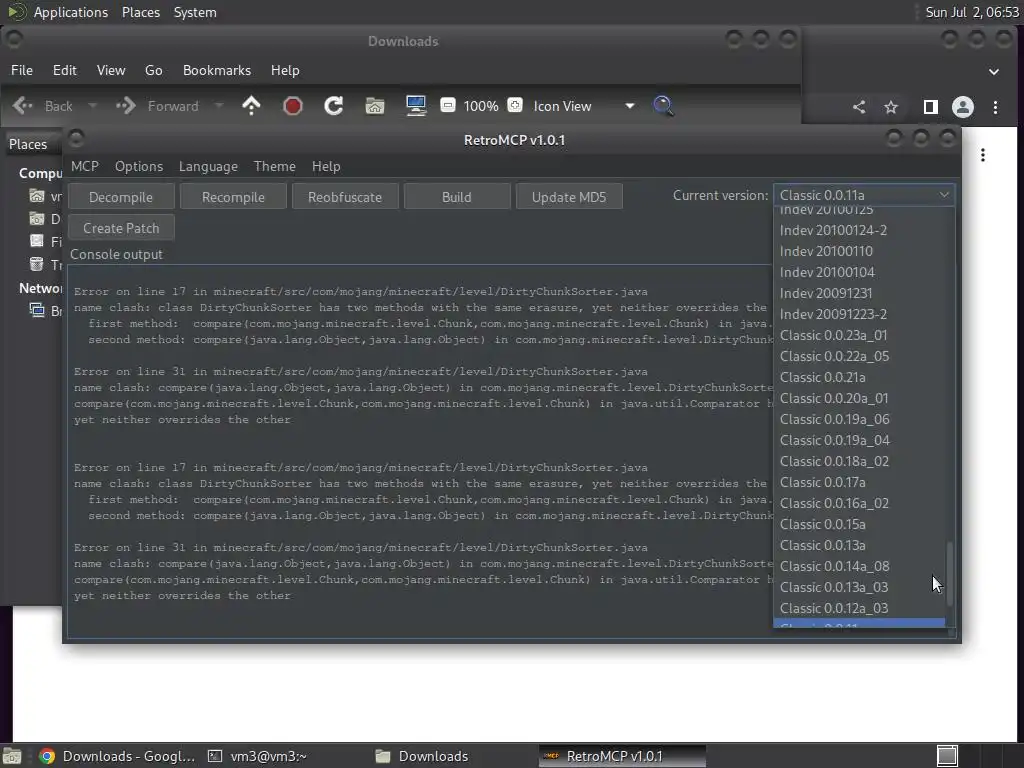This screenshot has height=768, width=1024.
Task: Select Indev 20100110 from version list
Action: (x=859, y=251)
